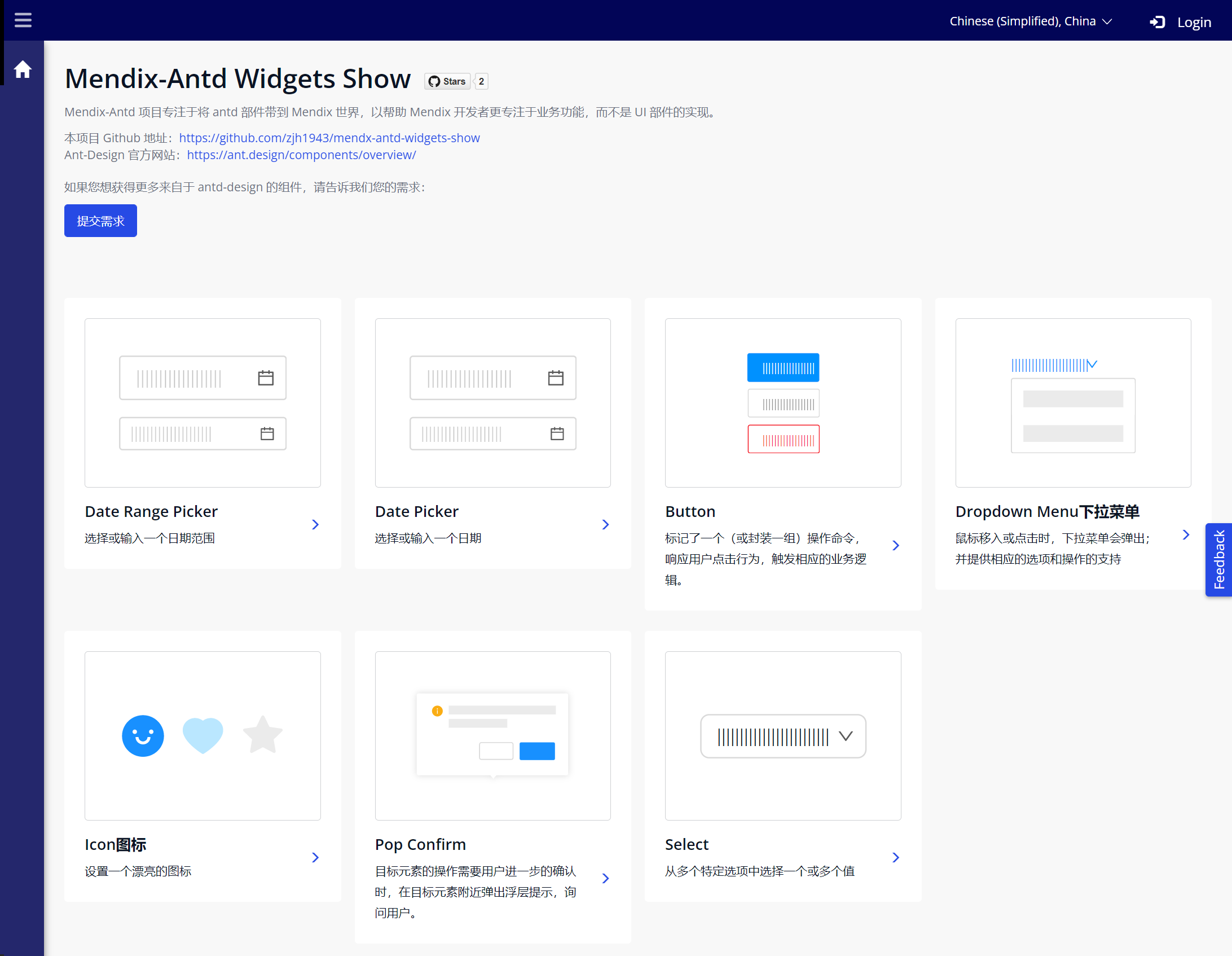Click the star icon in the Icon图标 card
Image resolution: width=1232 pixels, height=956 pixels.
262,735
